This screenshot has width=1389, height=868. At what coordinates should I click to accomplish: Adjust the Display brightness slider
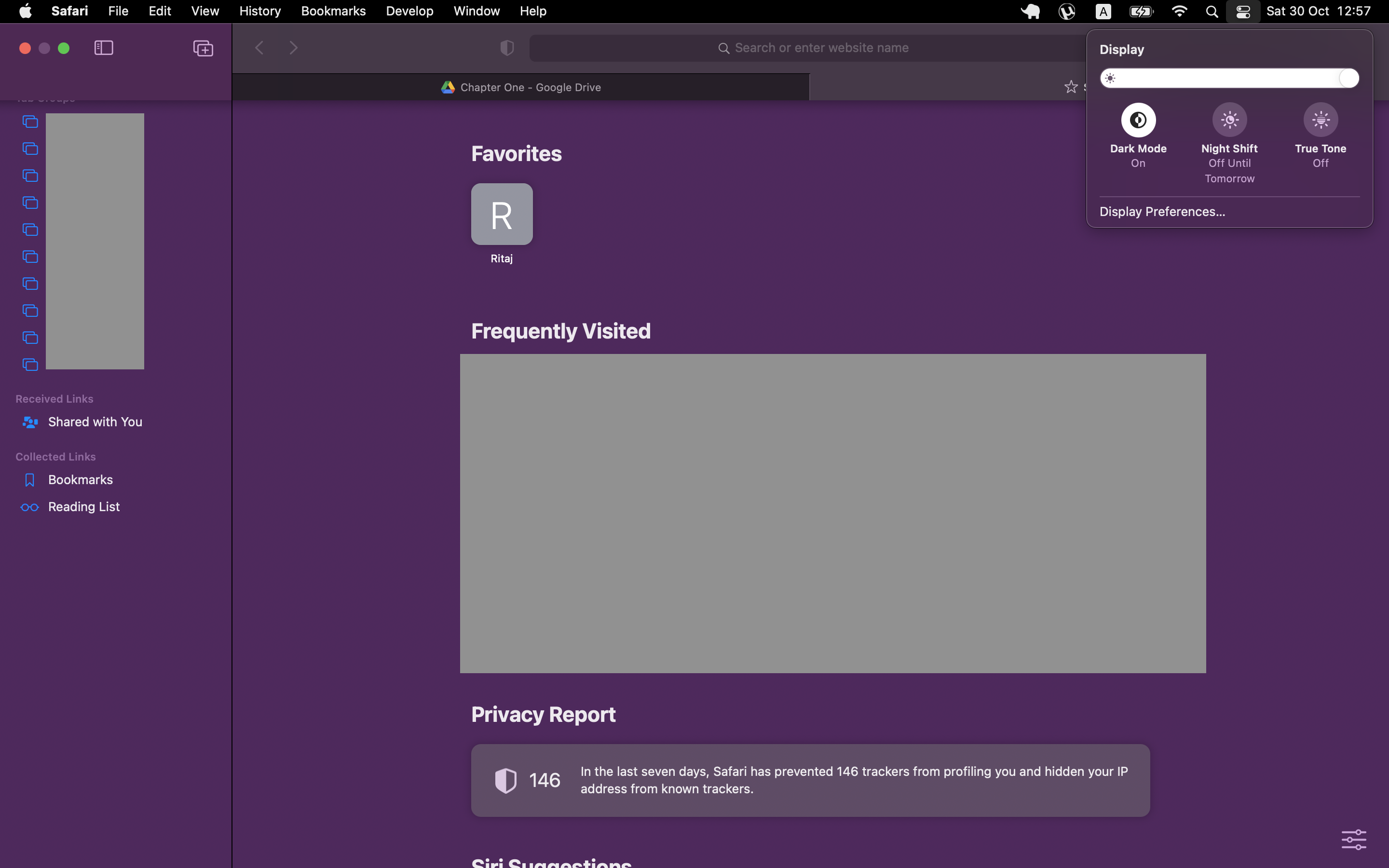pos(1229,78)
